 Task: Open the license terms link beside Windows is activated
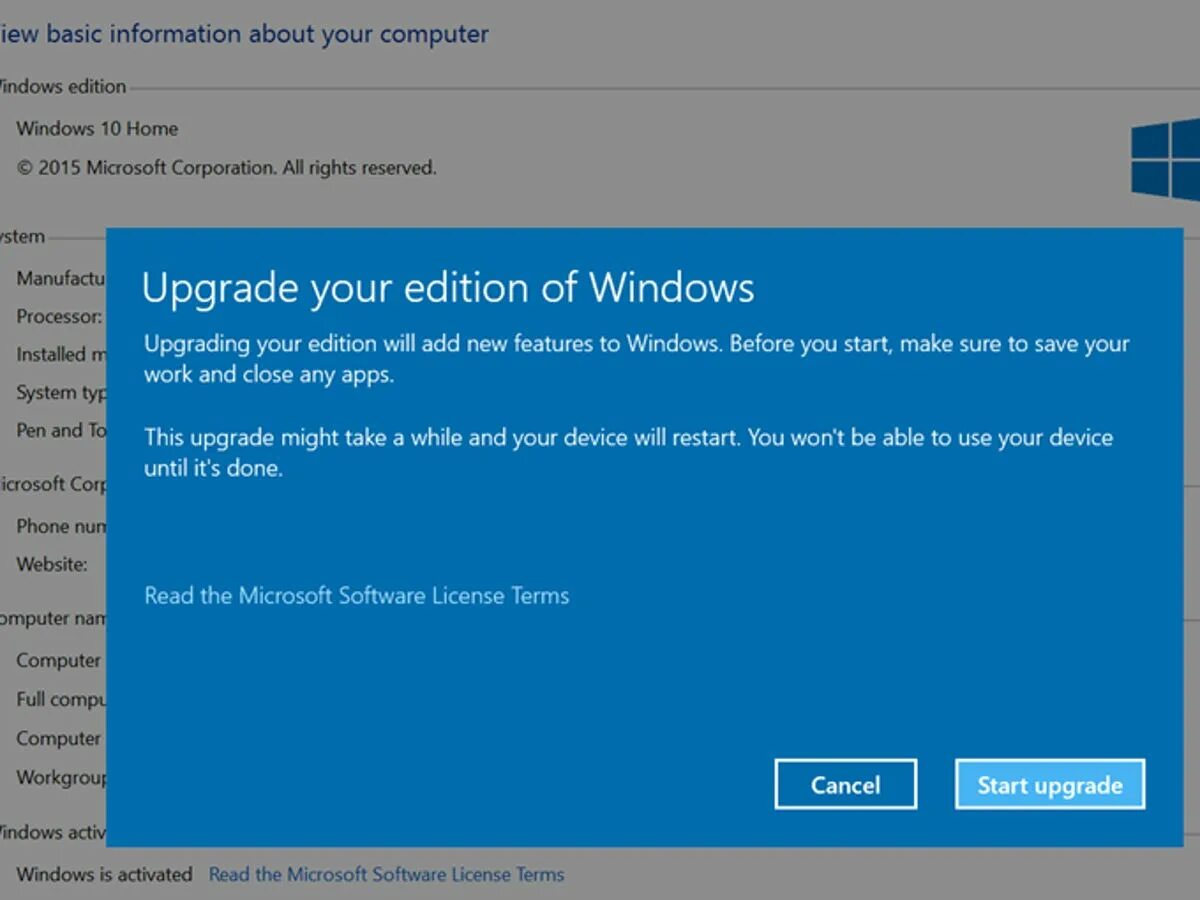pos(386,874)
